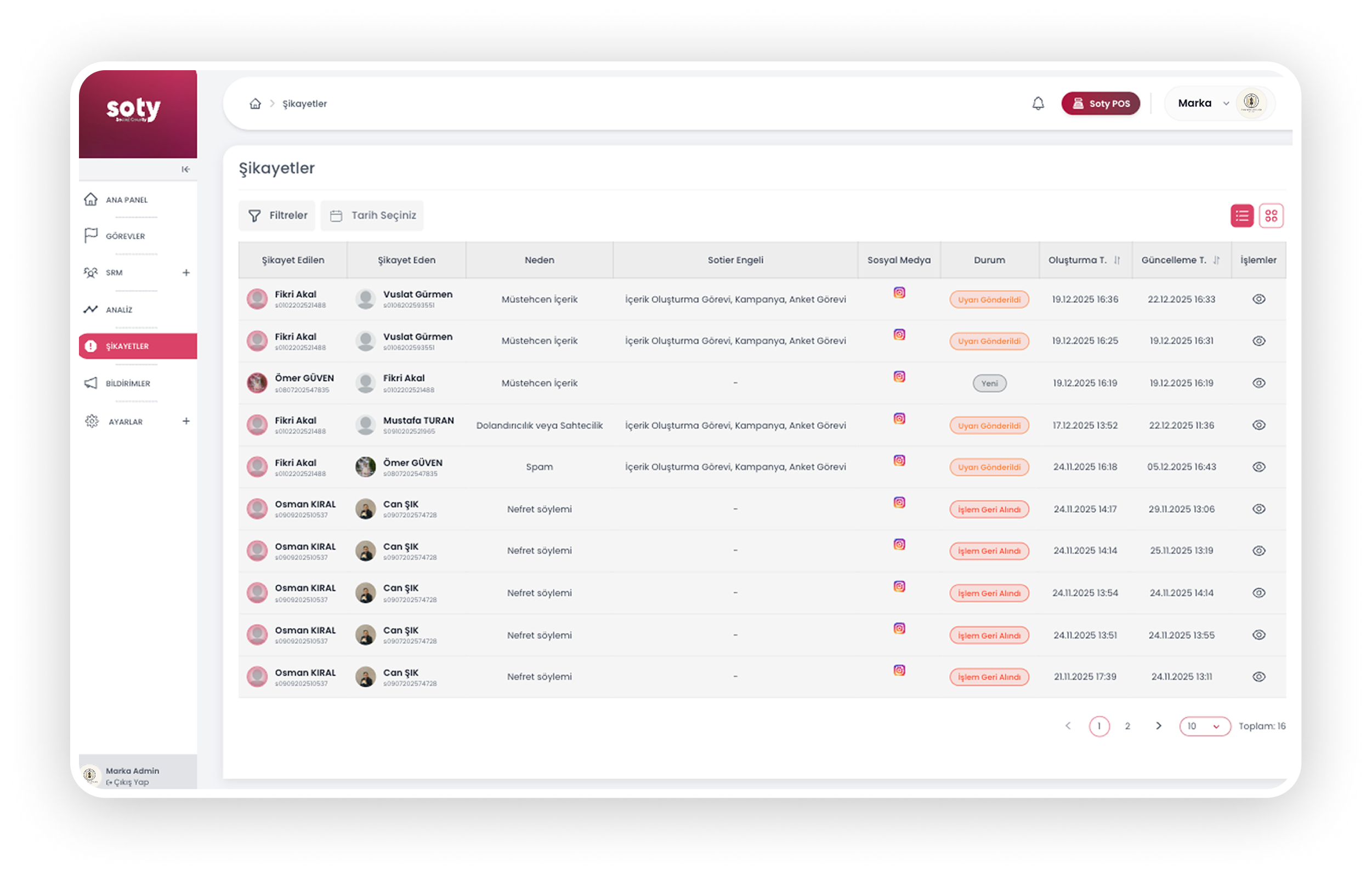Collapse the sidebar with the arrow toggle
This screenshot has width=1372, height=877.
point(185,169)
